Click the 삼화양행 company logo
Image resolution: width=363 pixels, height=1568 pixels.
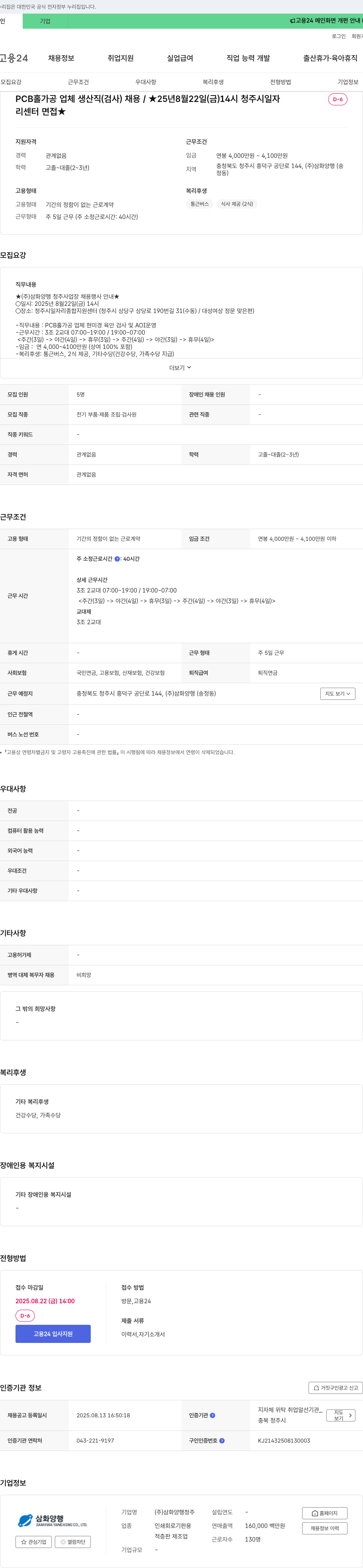pyautogui.click(x=53, y=1520)
